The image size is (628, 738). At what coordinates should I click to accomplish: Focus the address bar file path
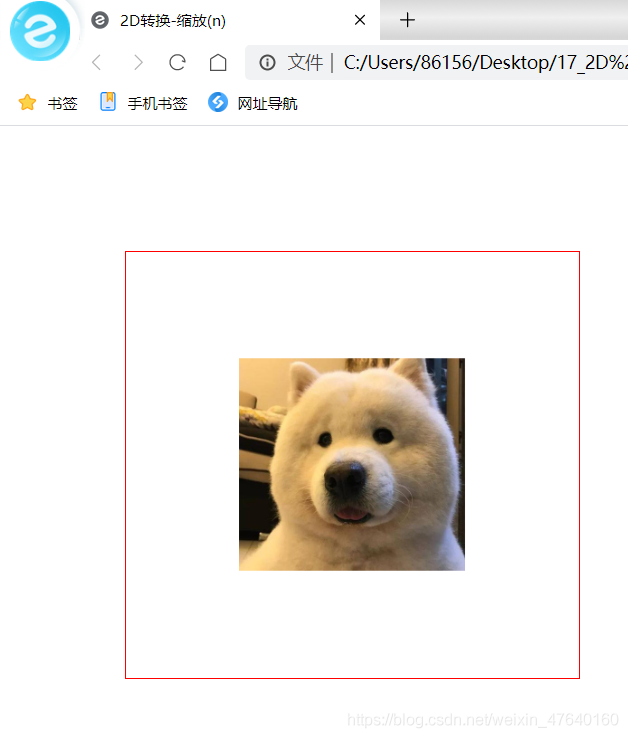click(x=485, y=62)
